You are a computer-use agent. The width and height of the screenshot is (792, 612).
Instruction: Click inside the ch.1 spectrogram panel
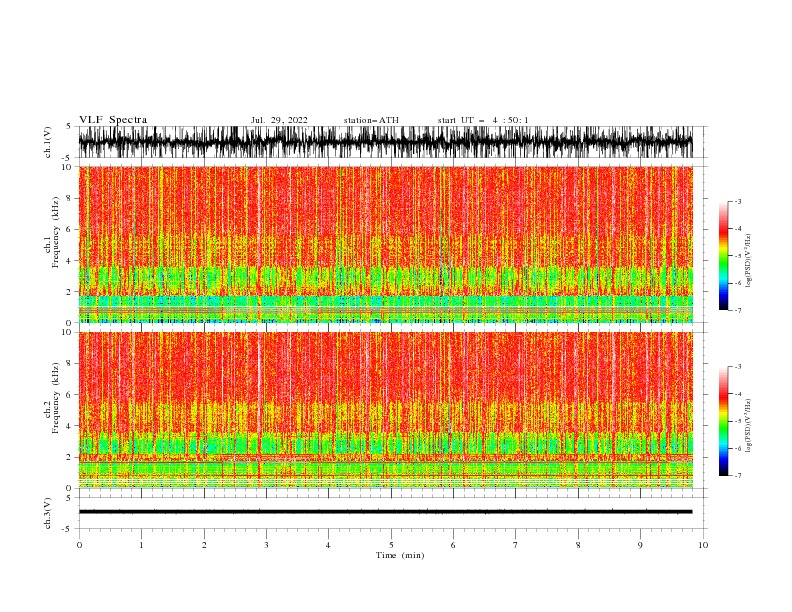click(386, 244)
